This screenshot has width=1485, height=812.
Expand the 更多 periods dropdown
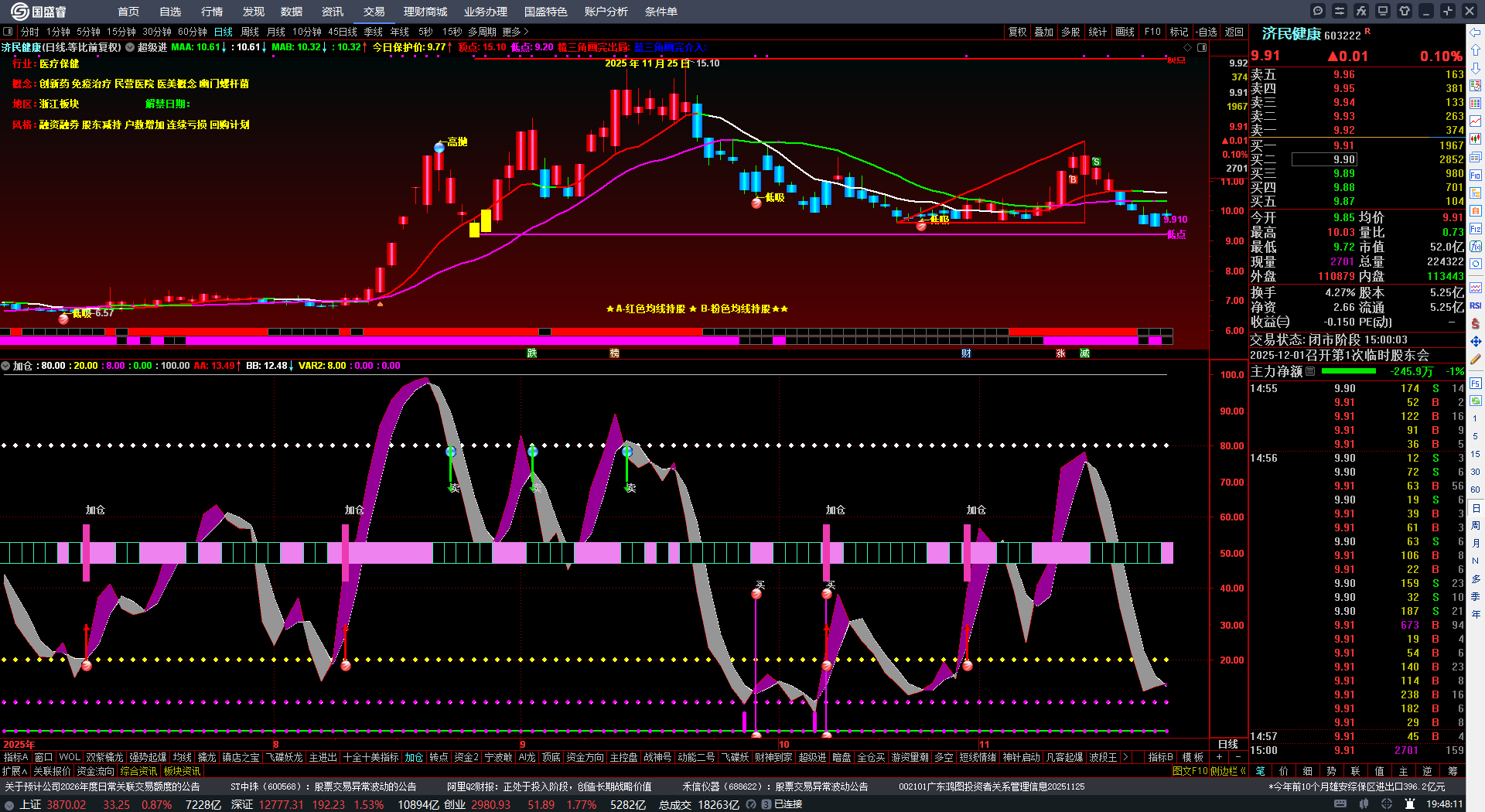coord(516,32)
